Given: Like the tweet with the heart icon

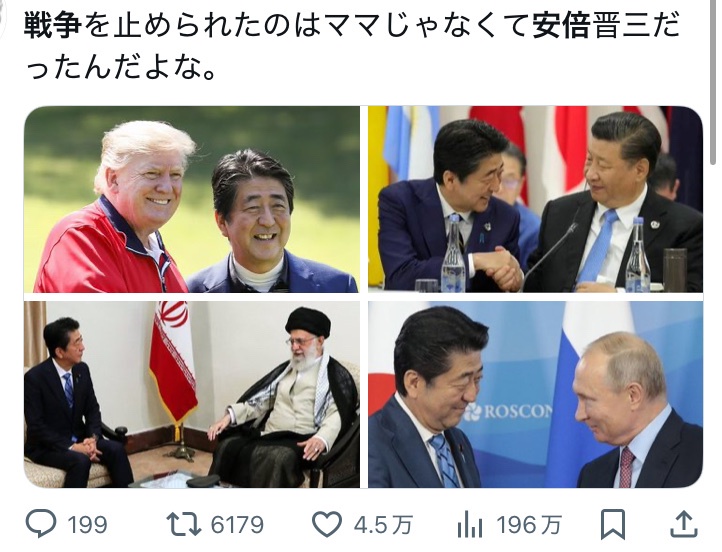Looking at the screenshot, I should click(x=327, y=524).
